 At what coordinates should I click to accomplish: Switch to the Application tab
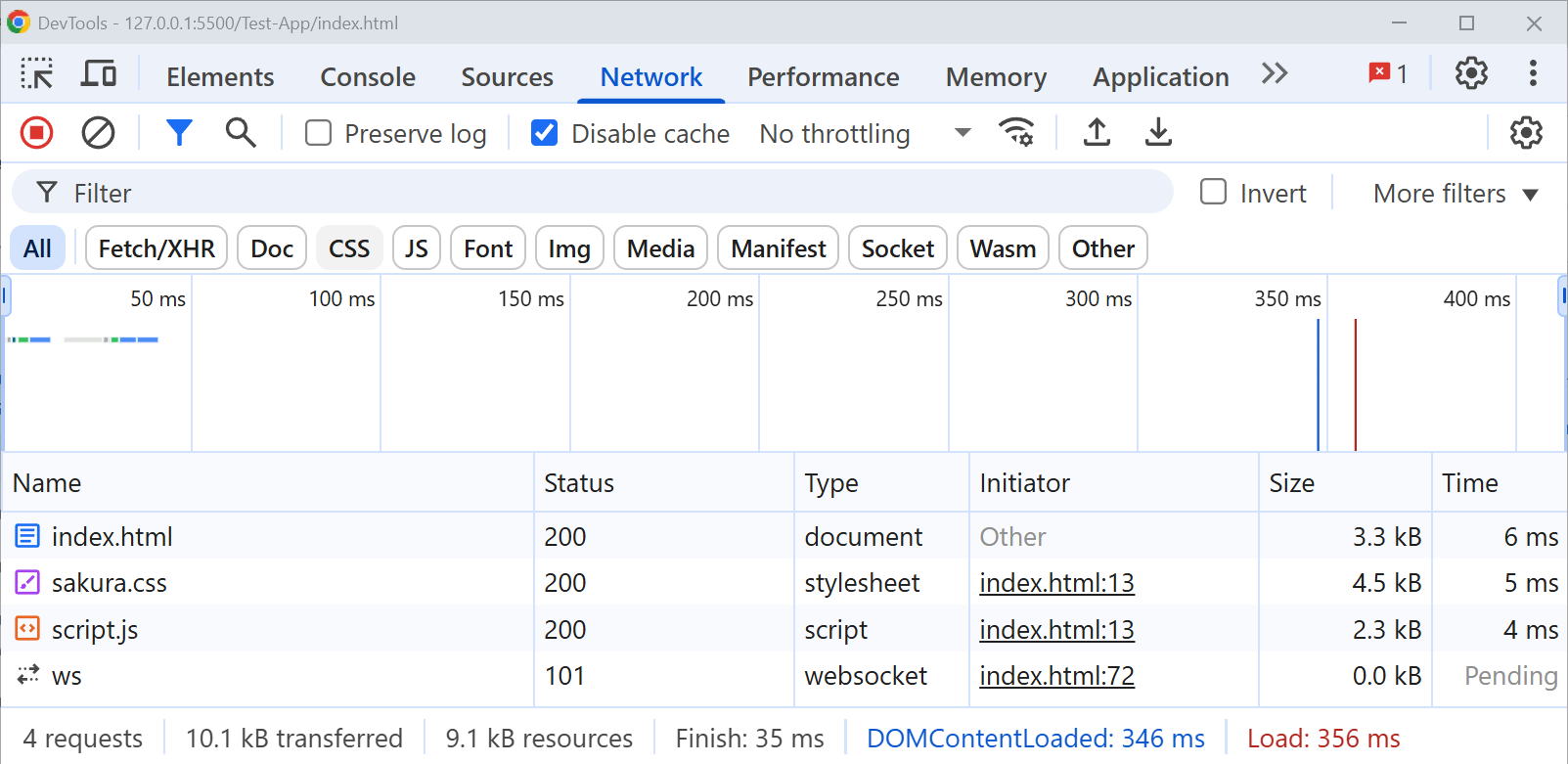coord(1161,77)
